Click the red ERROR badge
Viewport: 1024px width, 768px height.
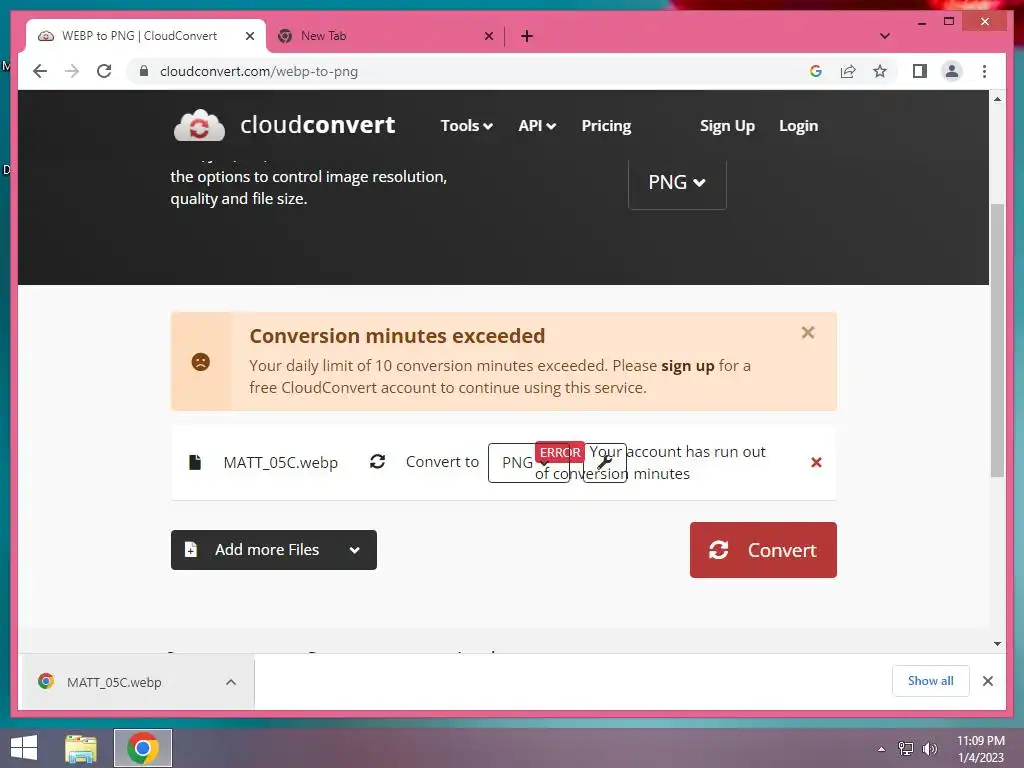560,453
